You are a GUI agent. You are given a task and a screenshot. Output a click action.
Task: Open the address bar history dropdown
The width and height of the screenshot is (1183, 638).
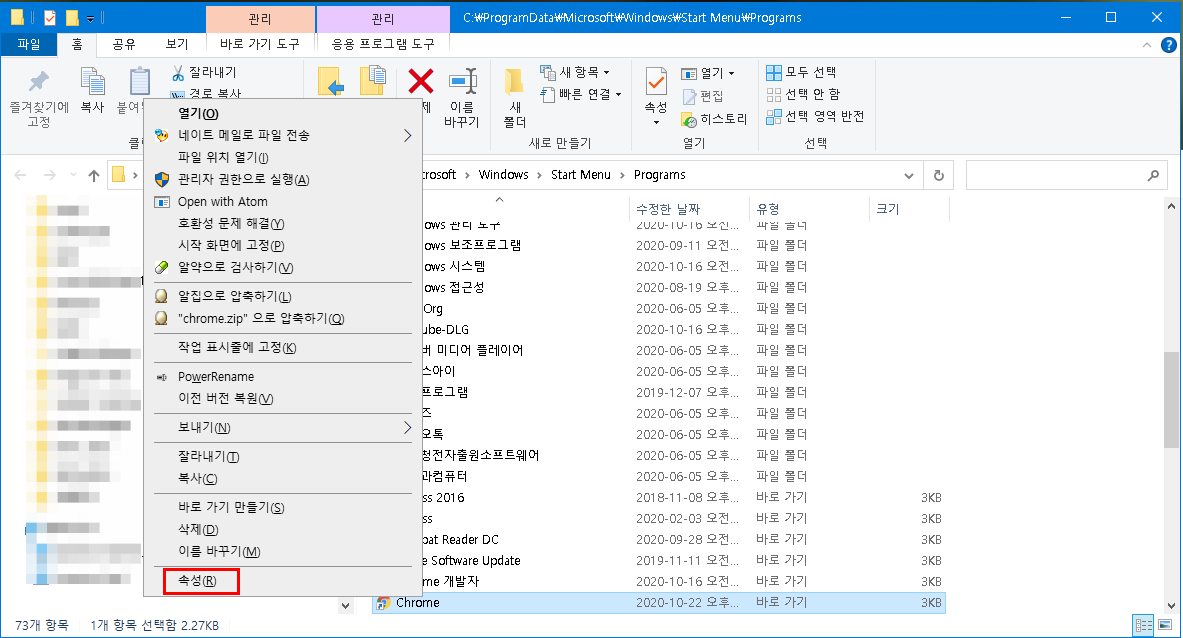908,174
